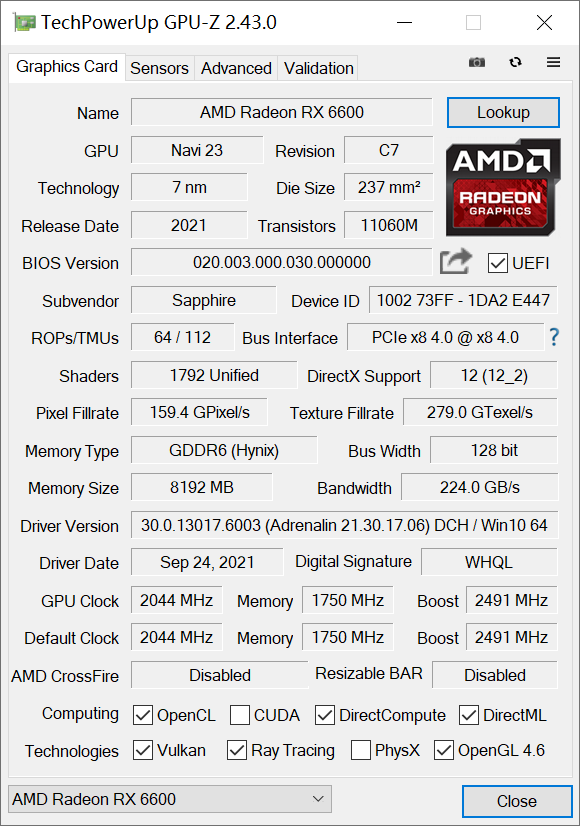
Task: Switch to the Sensors tab
Action: (x=159, y=68)
